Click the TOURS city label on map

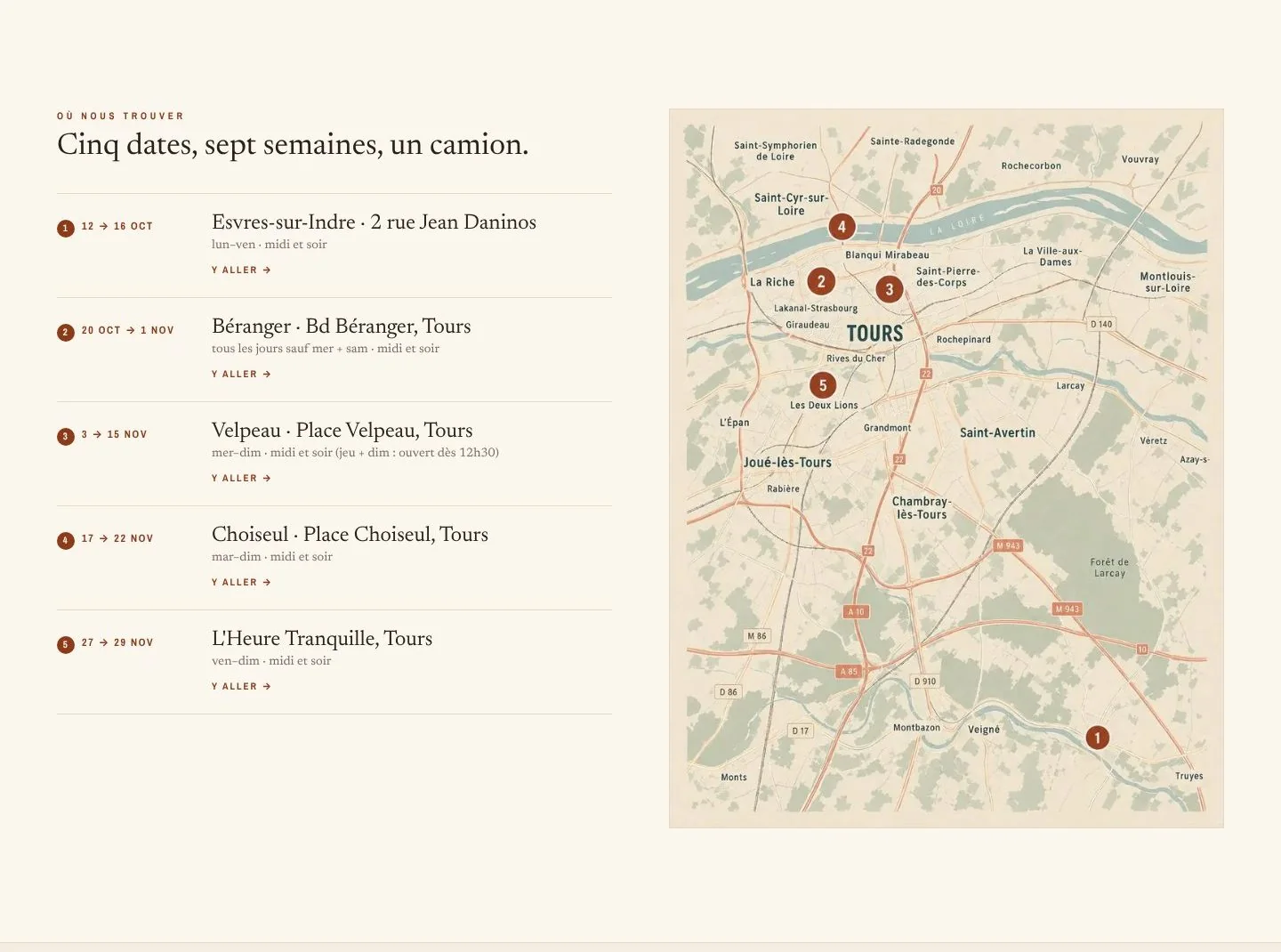(x=874, y=334)
